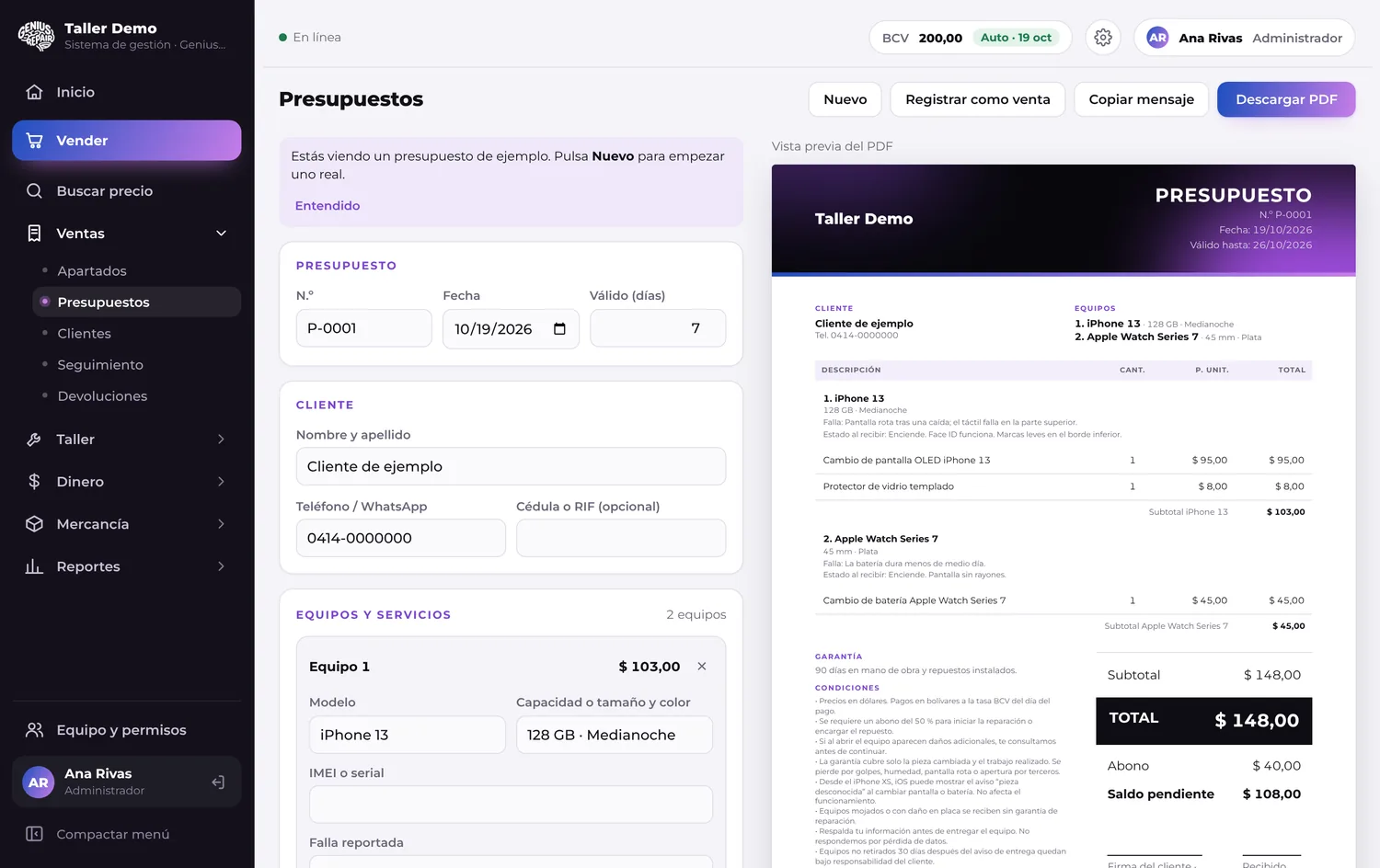Viewport: 1380px width, 868px height.
Task: Open the Apartados submenu item
Action: (136, 271)
